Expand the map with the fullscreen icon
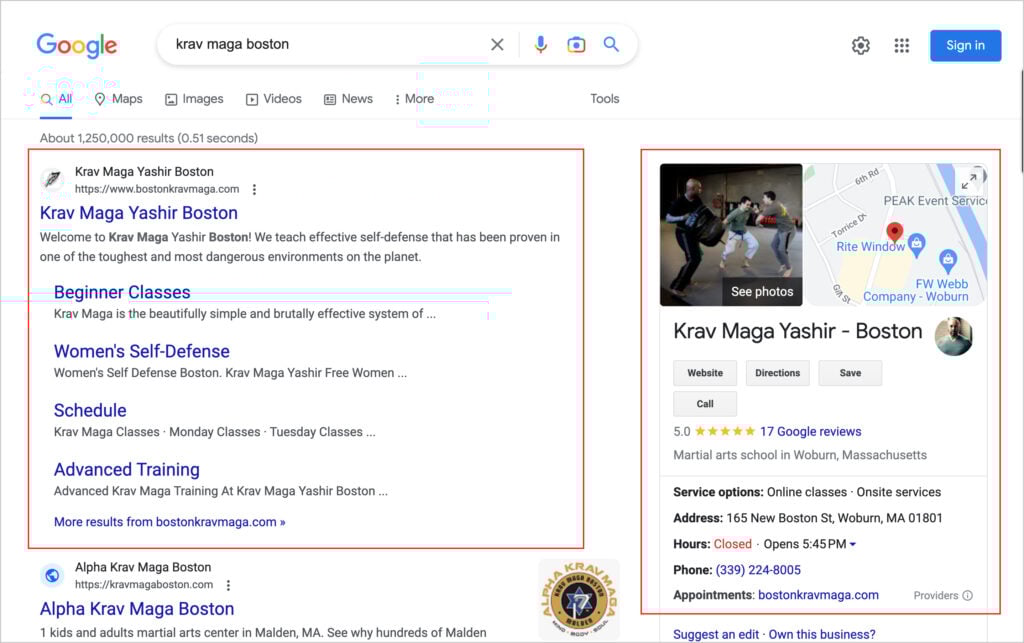 point(969,181)
